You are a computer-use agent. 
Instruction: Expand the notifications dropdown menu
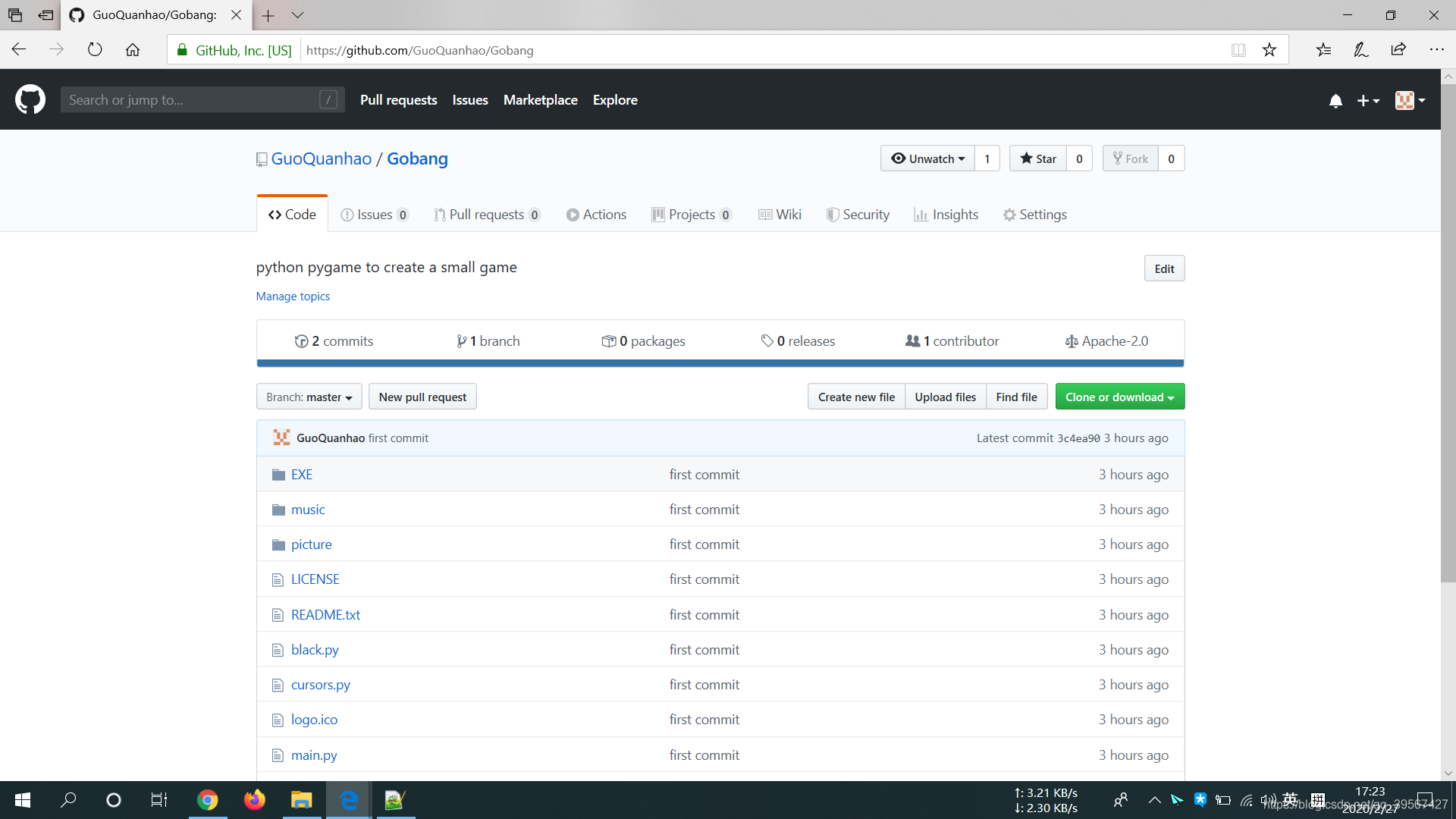[x=1335, y=99]
